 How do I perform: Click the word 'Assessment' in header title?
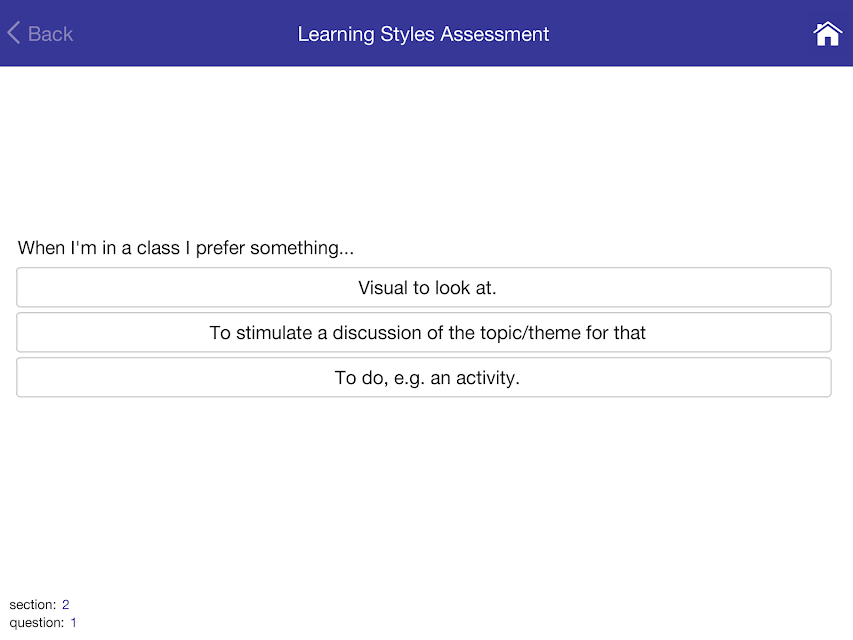495,34
